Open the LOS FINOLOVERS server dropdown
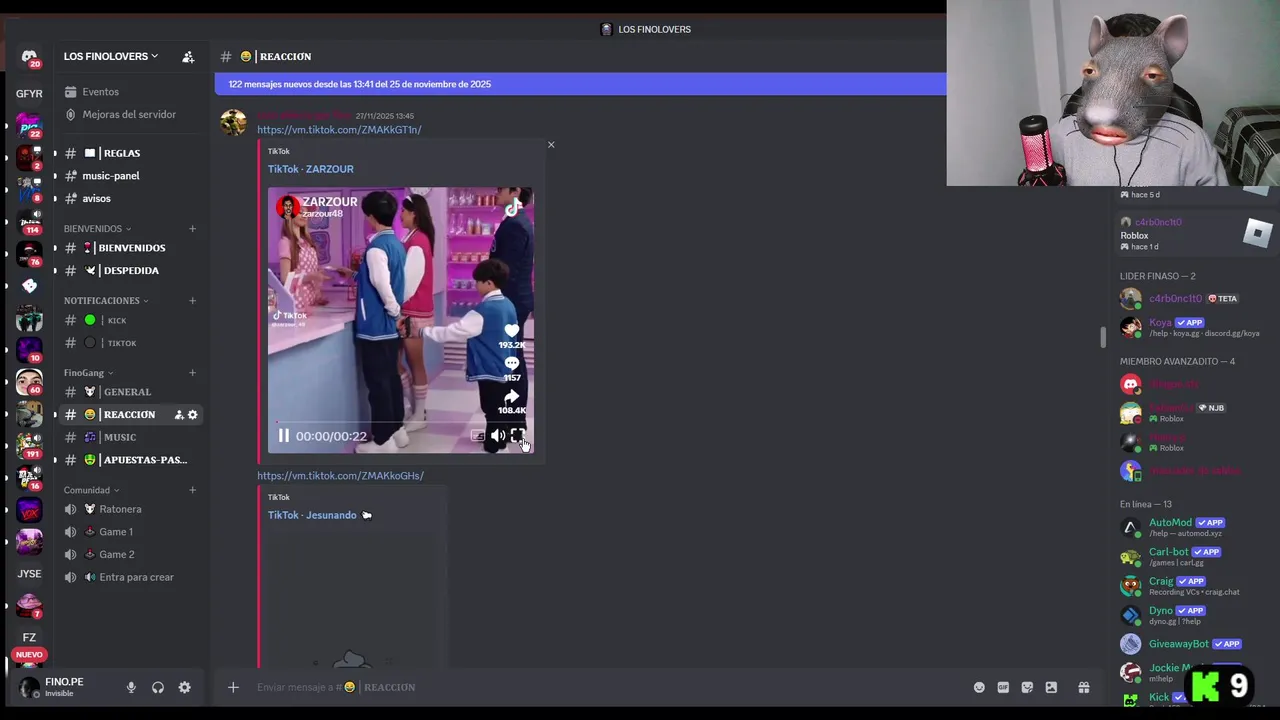1280x720 pixels. pyautogui.click(x=111, y=57)
